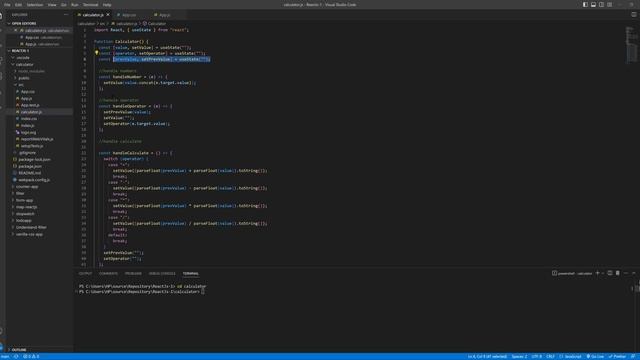Open App.test.js in explorer tree
This screenshot has height=360, width=640.
[x=30, y=105]
